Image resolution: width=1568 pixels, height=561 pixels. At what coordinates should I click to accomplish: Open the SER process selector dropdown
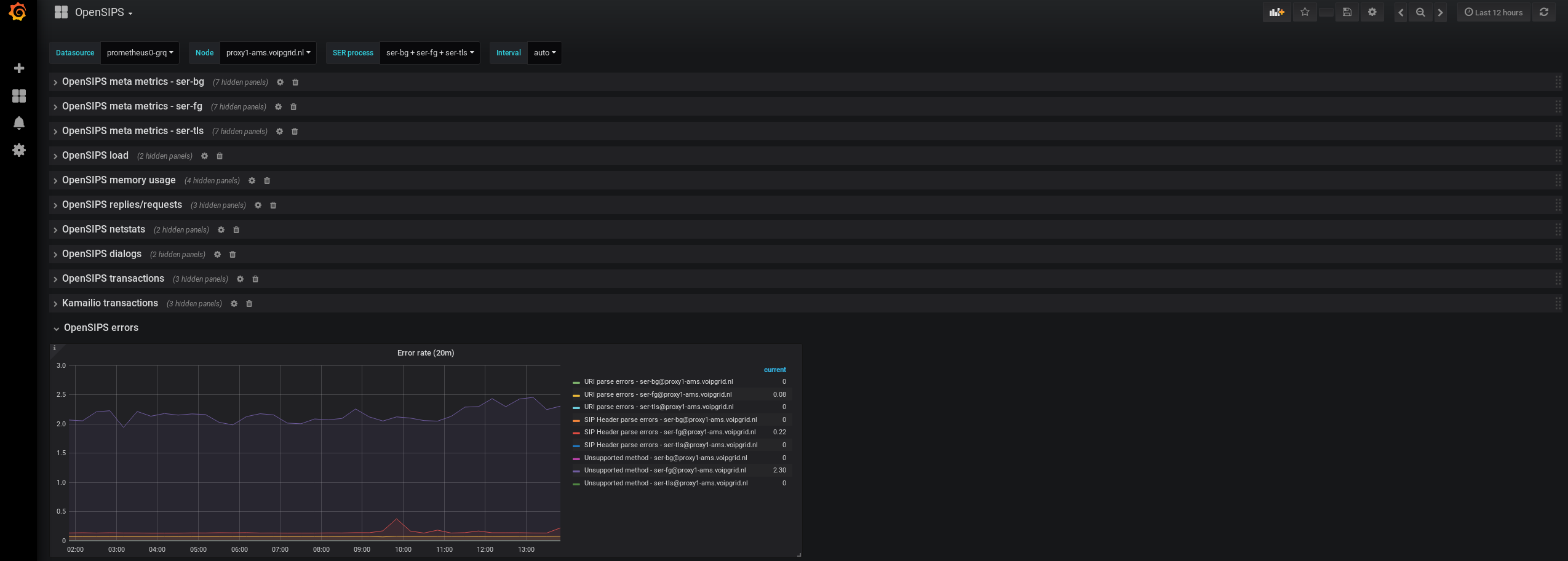point(430,53)
